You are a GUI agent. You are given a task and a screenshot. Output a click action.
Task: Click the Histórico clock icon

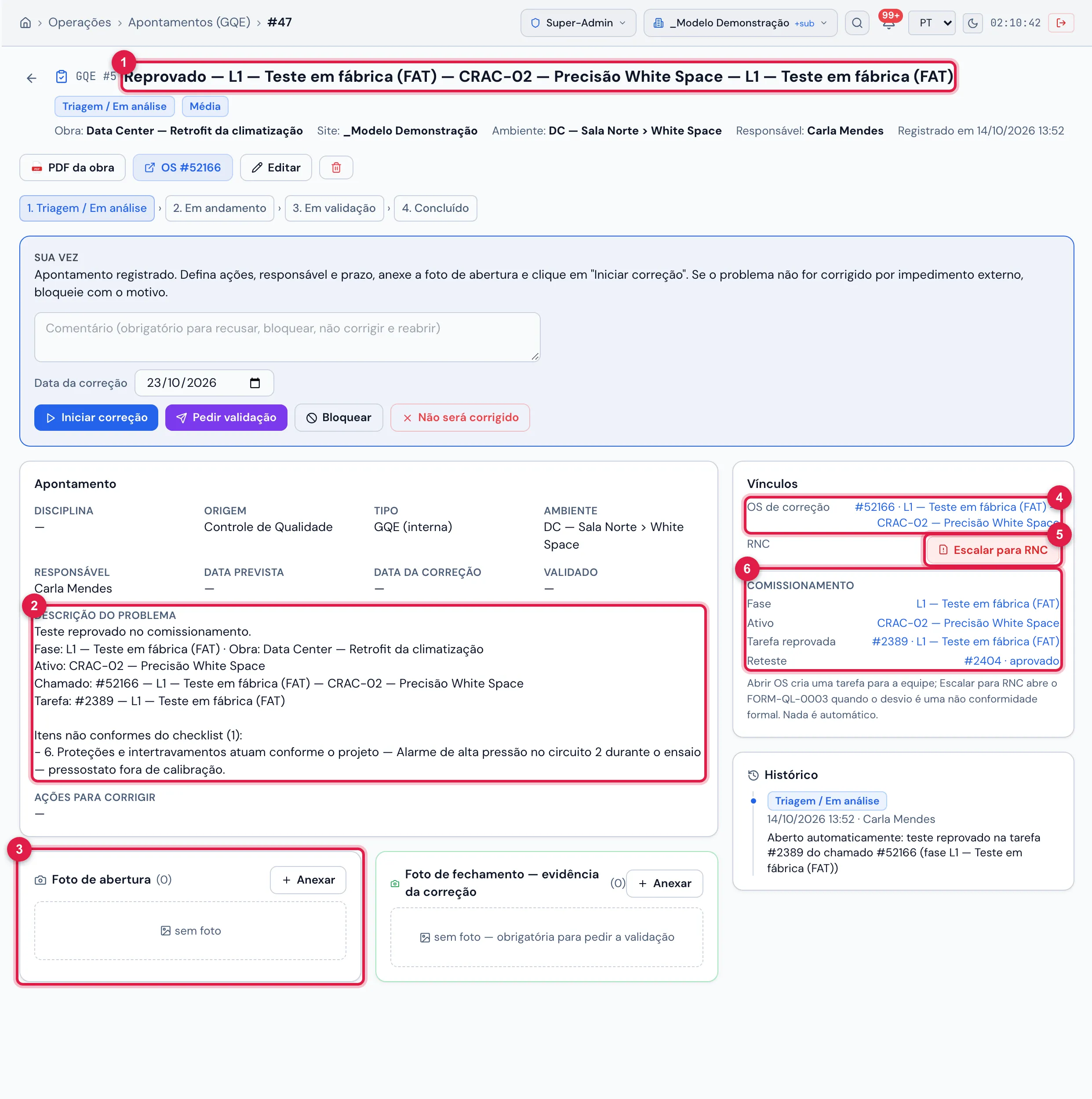[x=753, y=775]
